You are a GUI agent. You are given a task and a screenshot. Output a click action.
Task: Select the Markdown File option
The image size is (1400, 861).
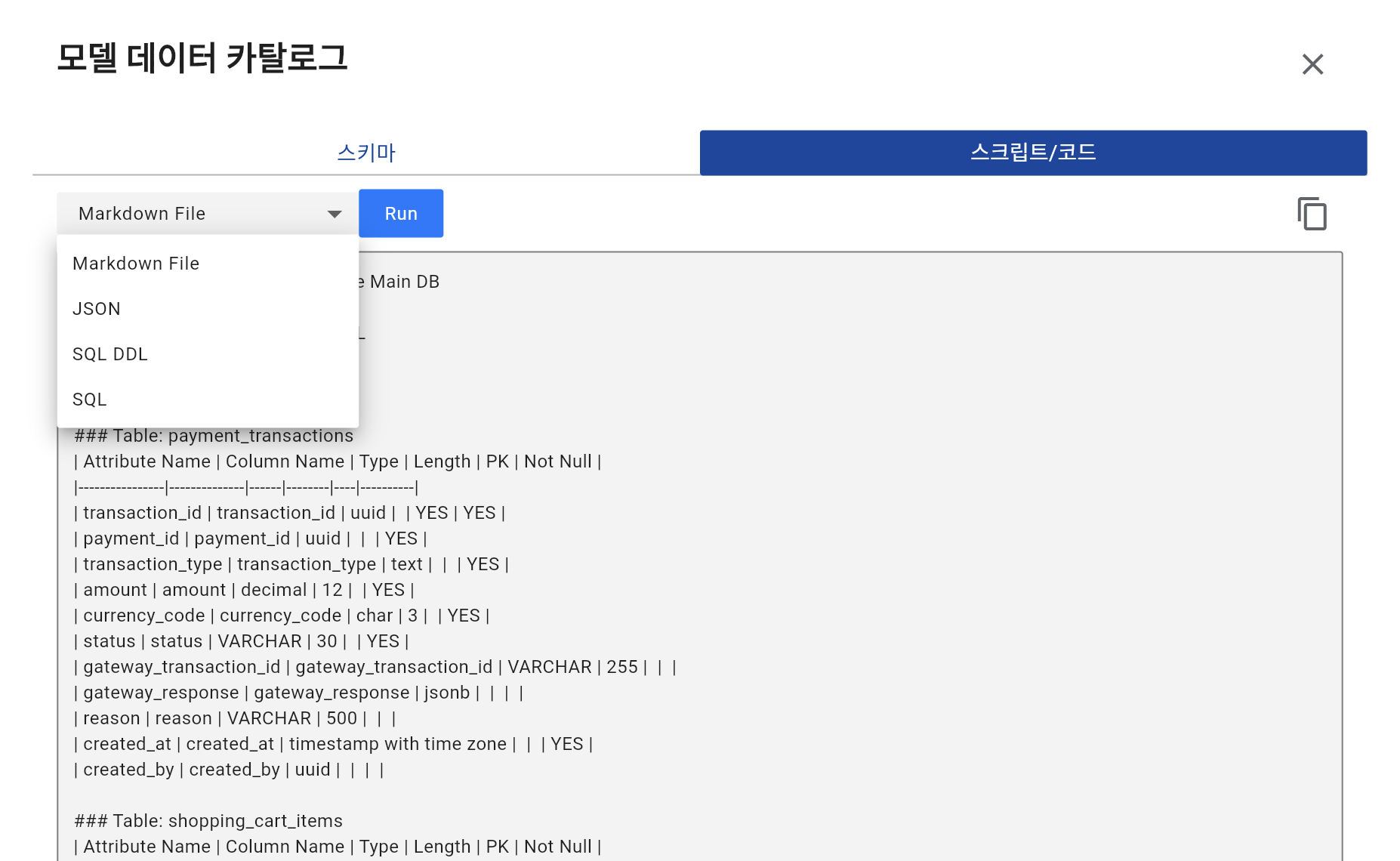pos(136,263)
